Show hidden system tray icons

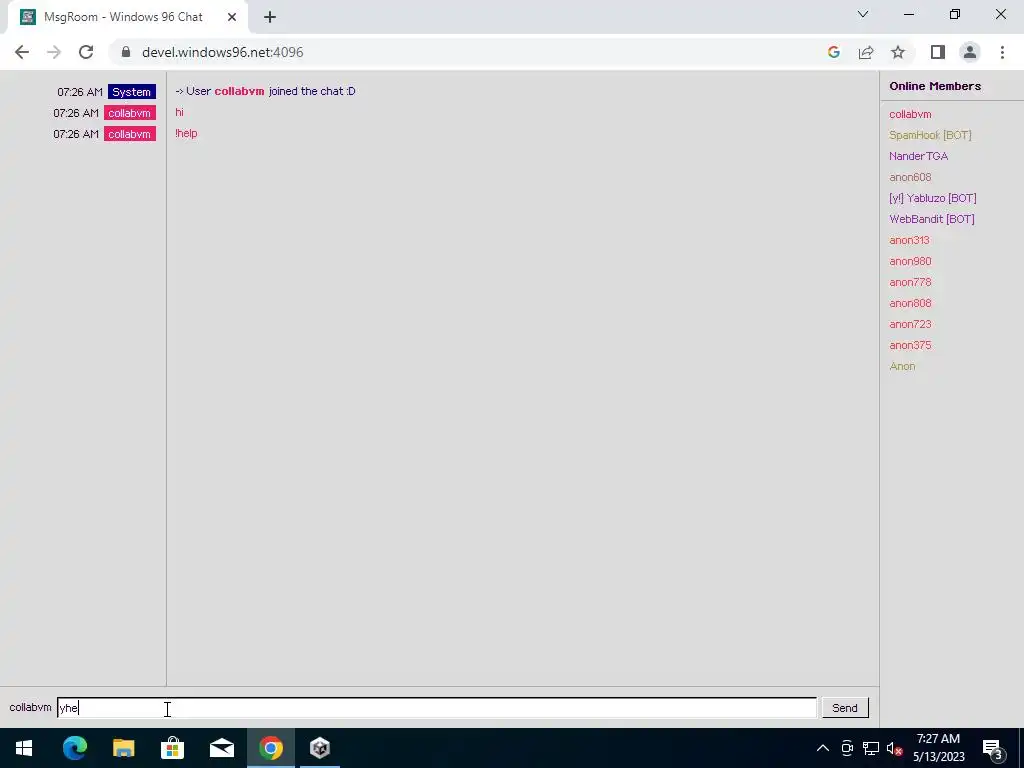(823, 748)
